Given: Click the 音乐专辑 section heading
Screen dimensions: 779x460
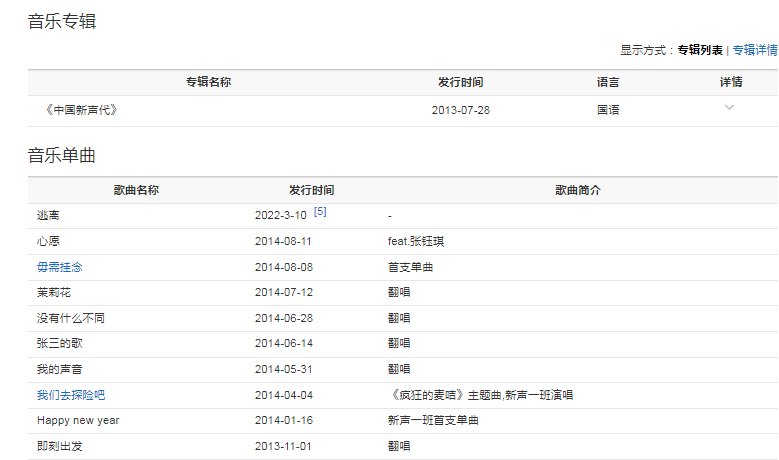Looking at the screenshot, I should (x=62, y=21).
